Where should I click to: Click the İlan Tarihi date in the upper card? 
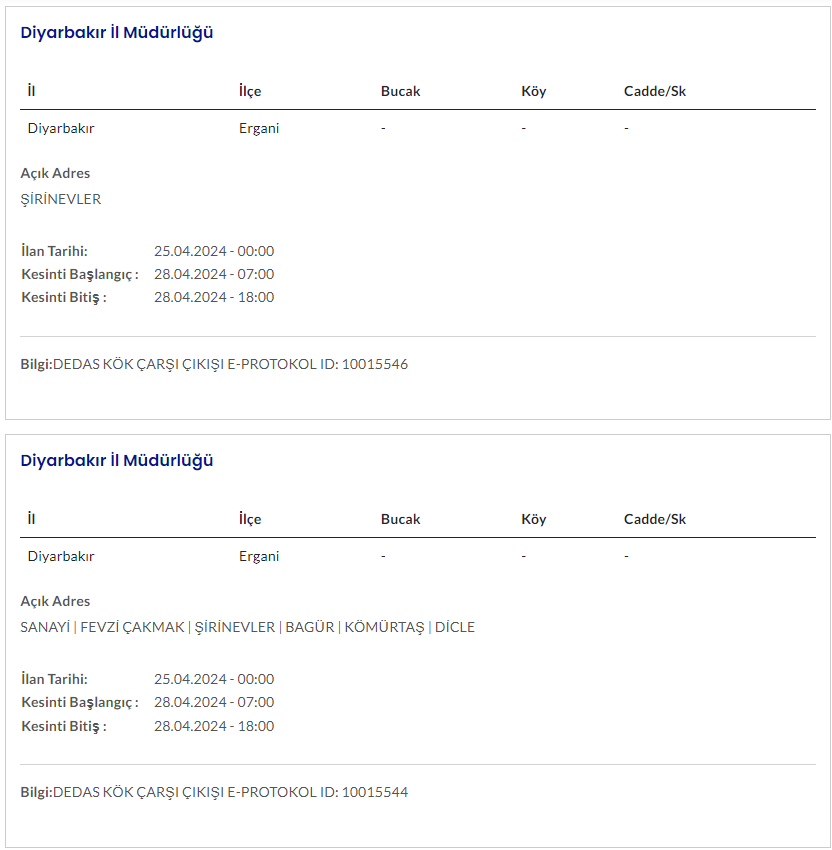[x=214, y=251]
